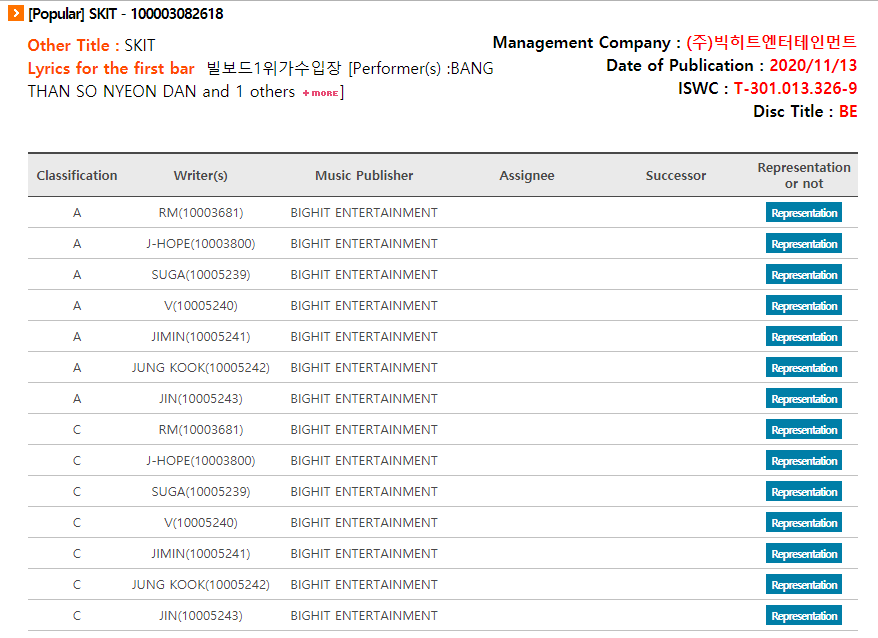
Task: Select the Classification column header
Action: [77, 175]
